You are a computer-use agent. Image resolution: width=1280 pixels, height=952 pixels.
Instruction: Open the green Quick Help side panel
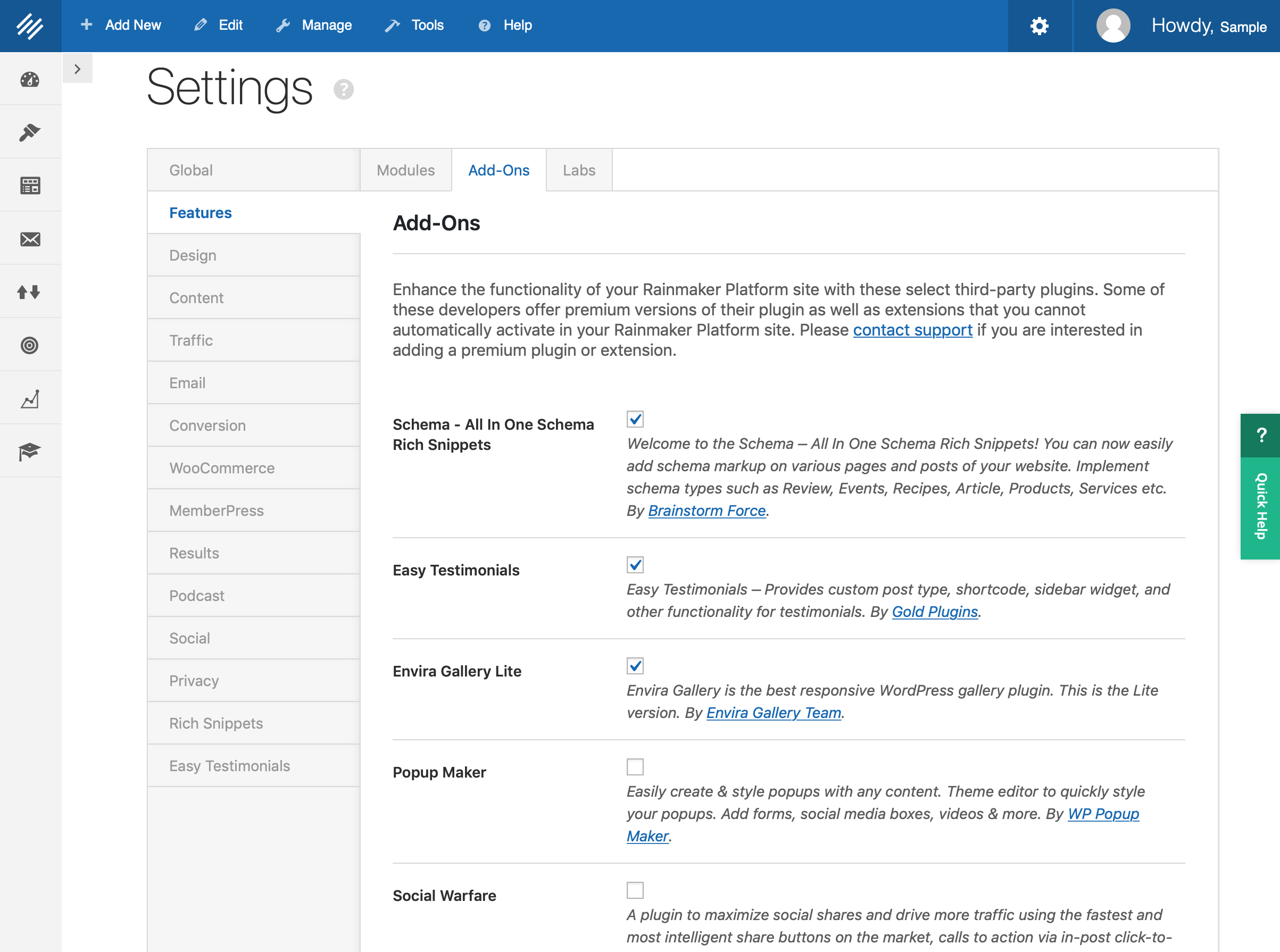click(1261, 506)
